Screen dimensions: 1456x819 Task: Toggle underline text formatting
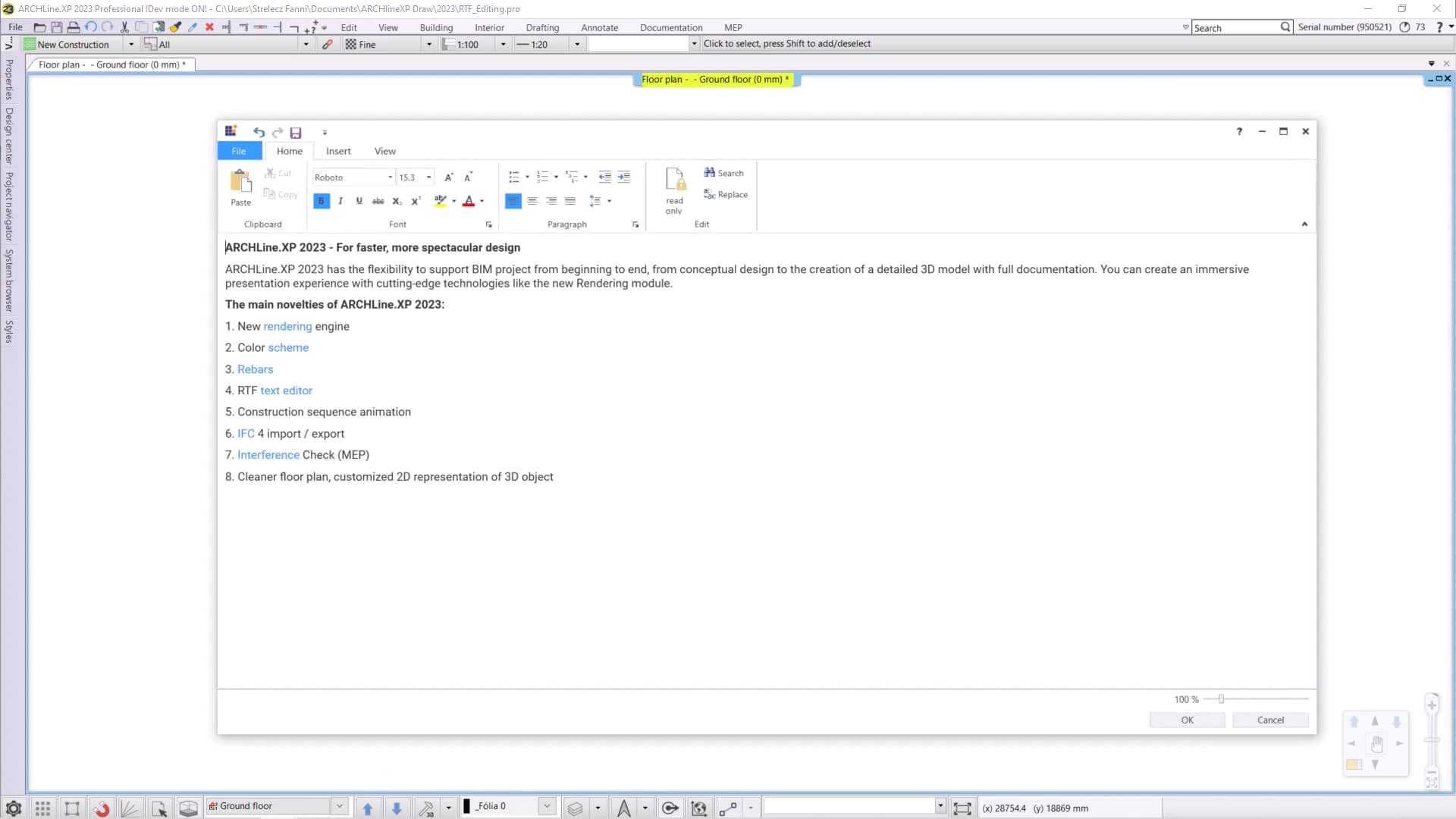pyautogui.click(x=359, y=201)
